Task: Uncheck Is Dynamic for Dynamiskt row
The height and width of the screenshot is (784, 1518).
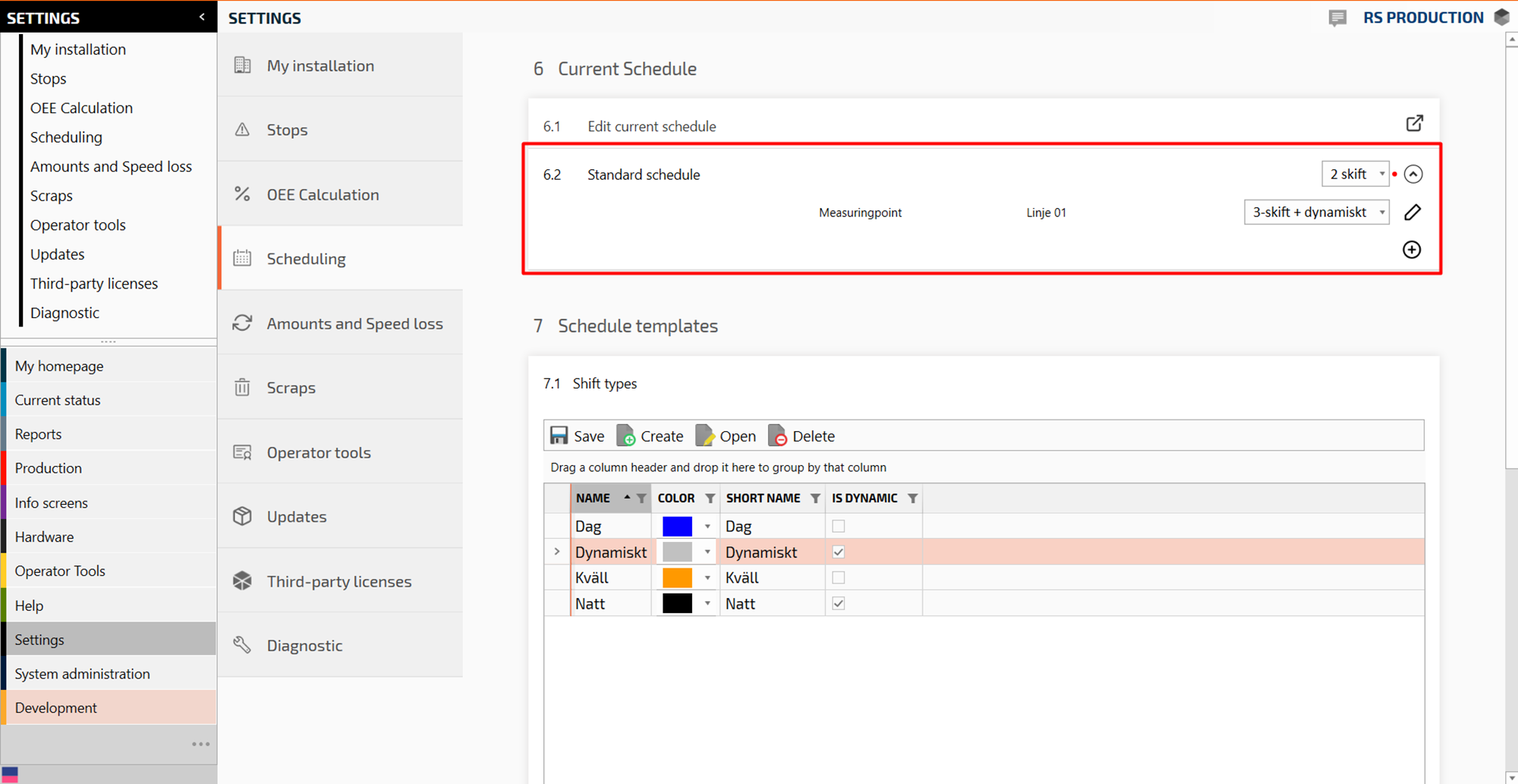Action: (x=838, y=552)
